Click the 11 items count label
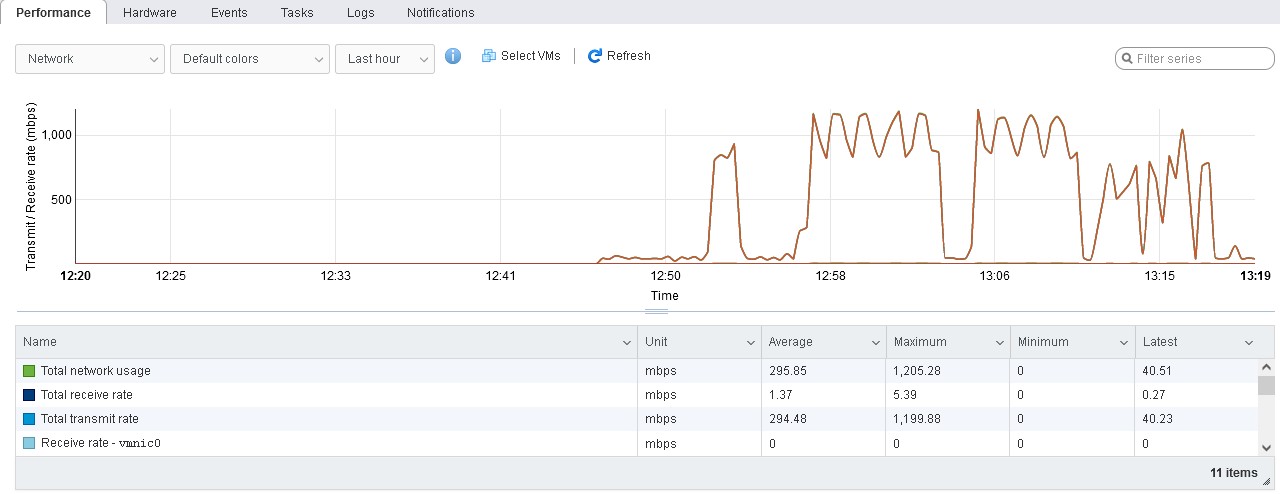 point(1233,473)
